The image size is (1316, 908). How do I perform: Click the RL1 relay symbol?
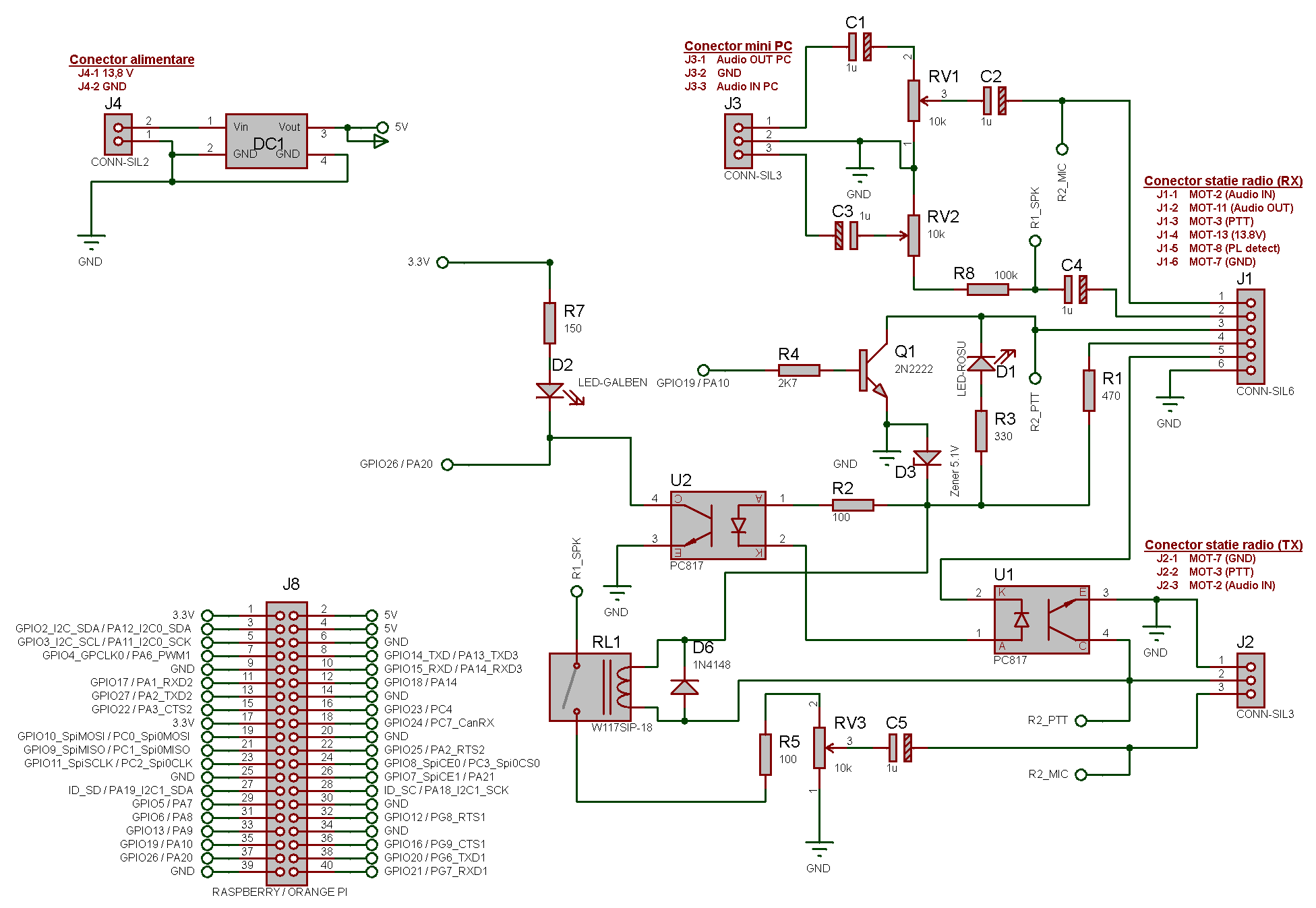[591, 686]
